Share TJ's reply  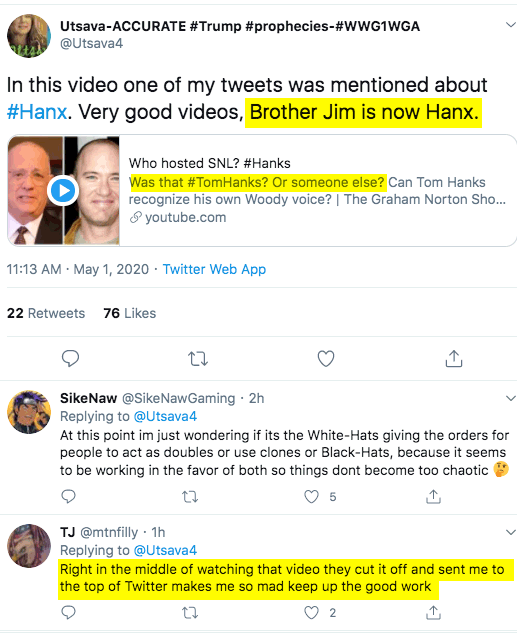click(433, 613)
